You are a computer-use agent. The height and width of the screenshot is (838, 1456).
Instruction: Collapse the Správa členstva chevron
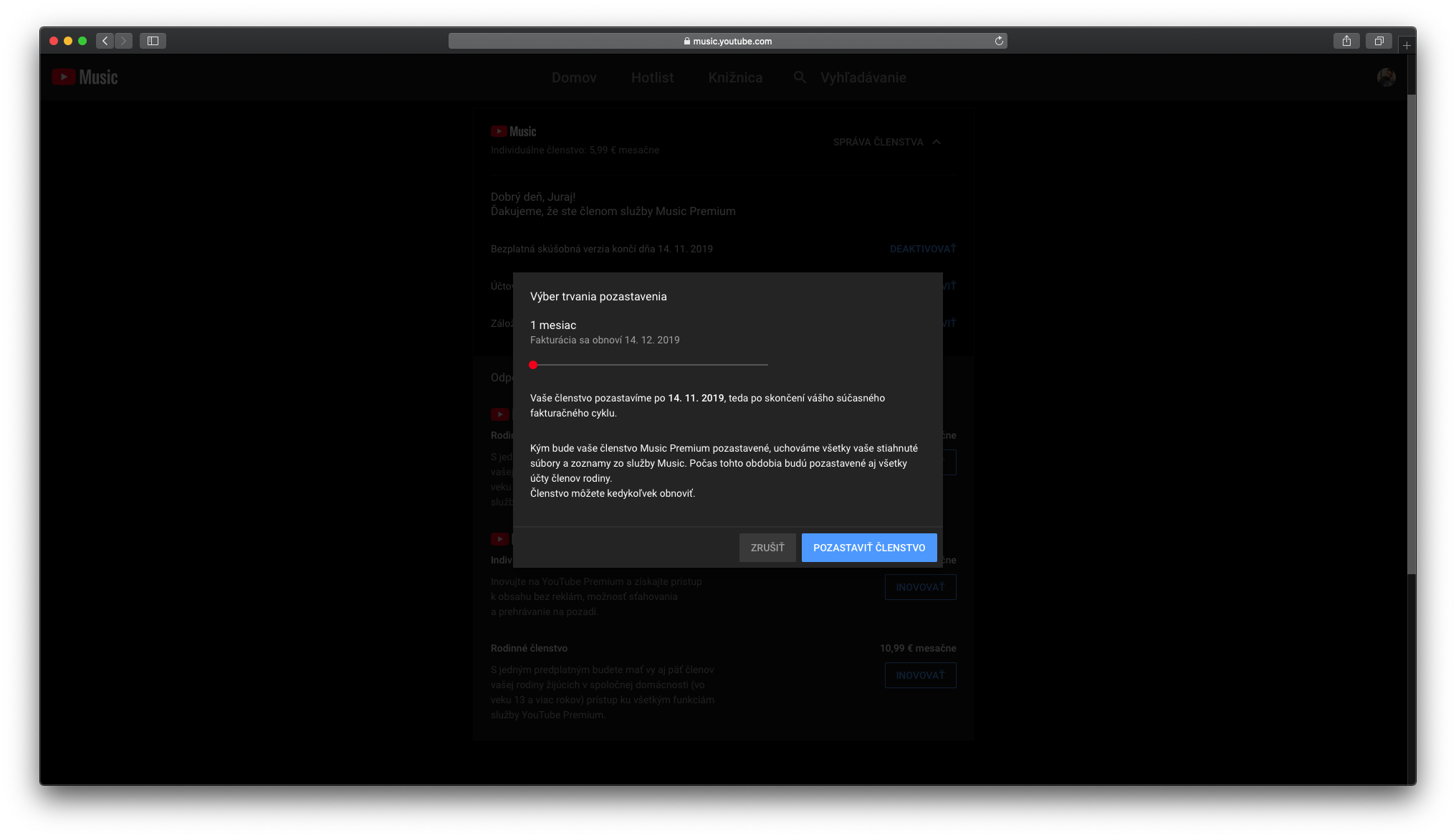click(x=936, y=142)
